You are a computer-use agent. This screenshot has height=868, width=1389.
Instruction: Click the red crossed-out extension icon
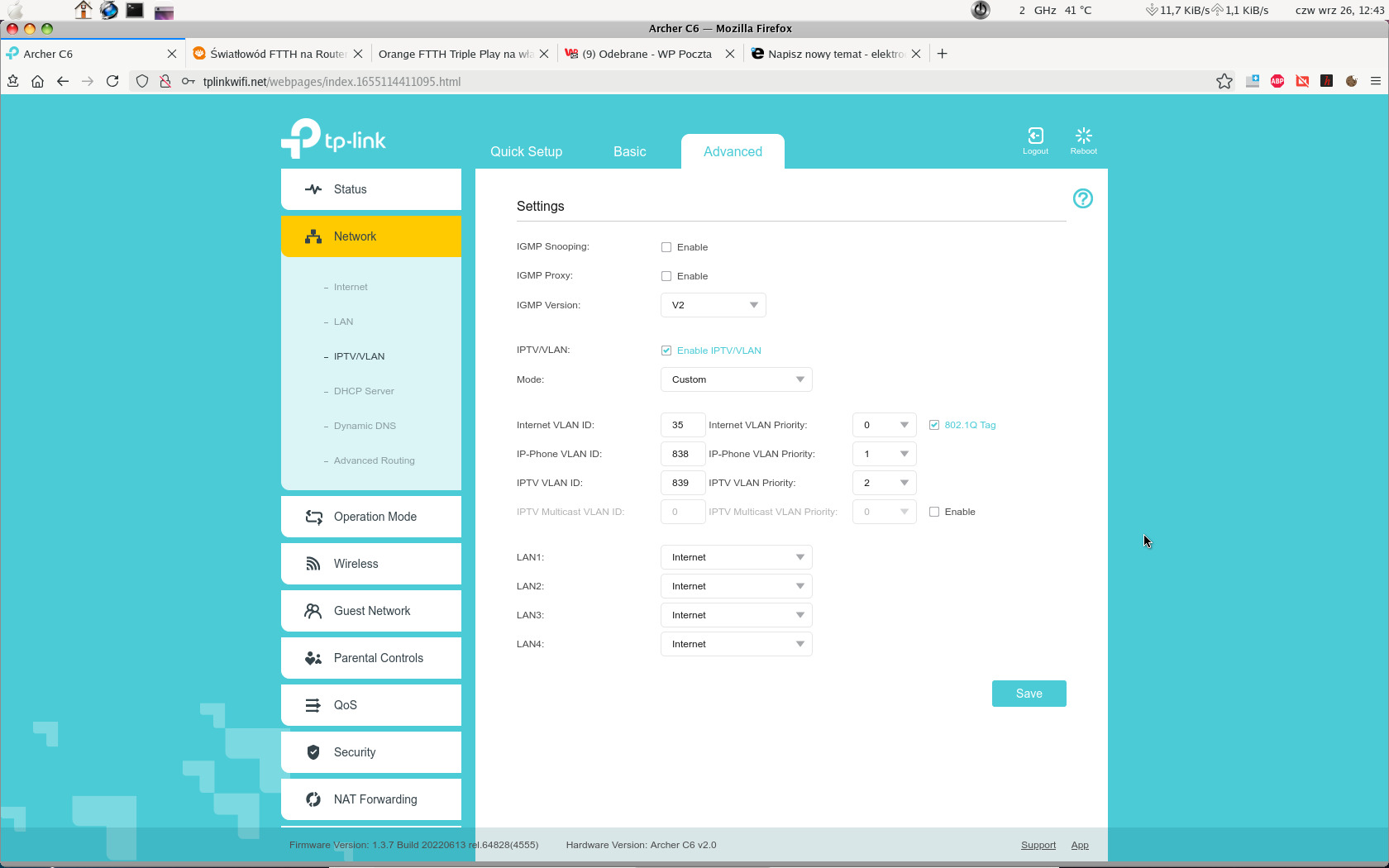point(1302,81)
